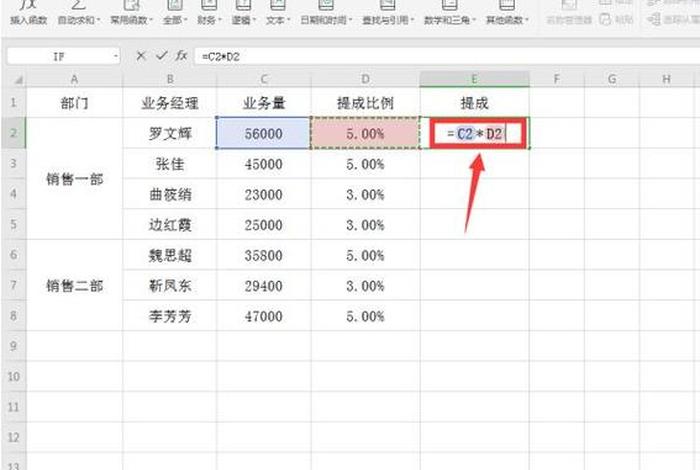The height and width of the screenshot is (470, 700).
Task: Open the 数学和三角 math functions dropdown
Action: (449, 13)
